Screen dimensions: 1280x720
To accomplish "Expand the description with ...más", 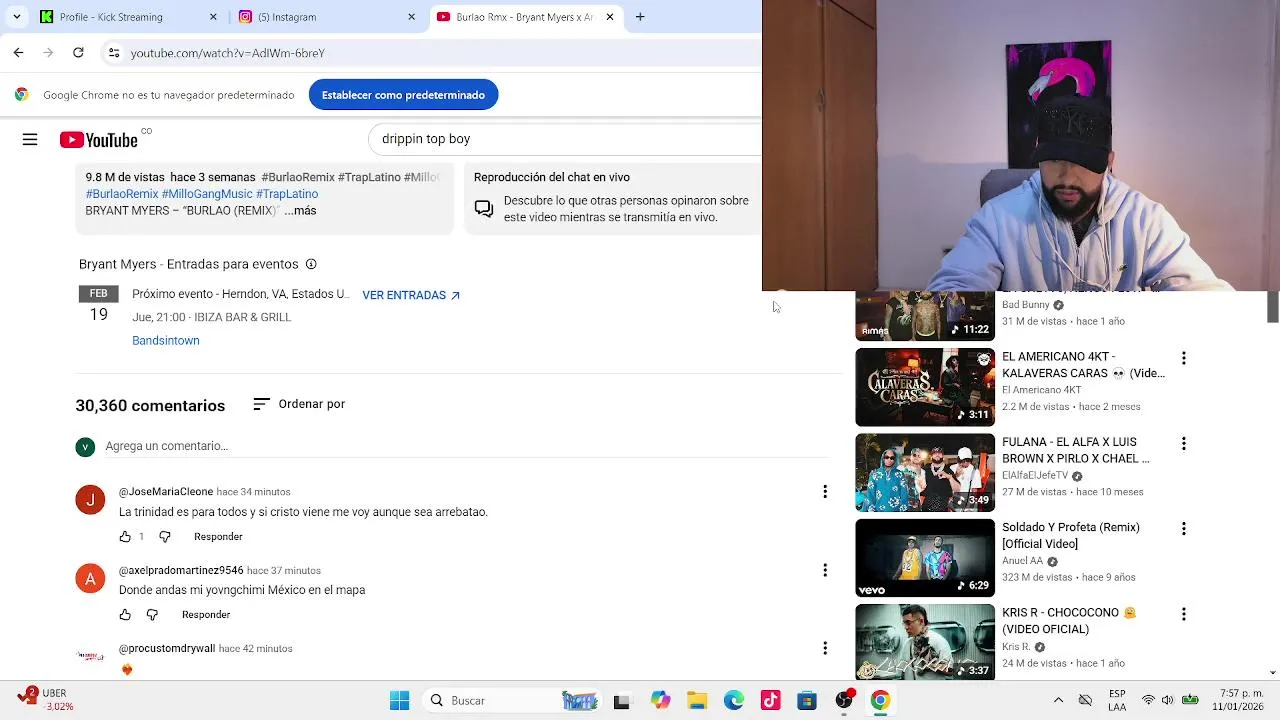I will click(x=300, y=211).
